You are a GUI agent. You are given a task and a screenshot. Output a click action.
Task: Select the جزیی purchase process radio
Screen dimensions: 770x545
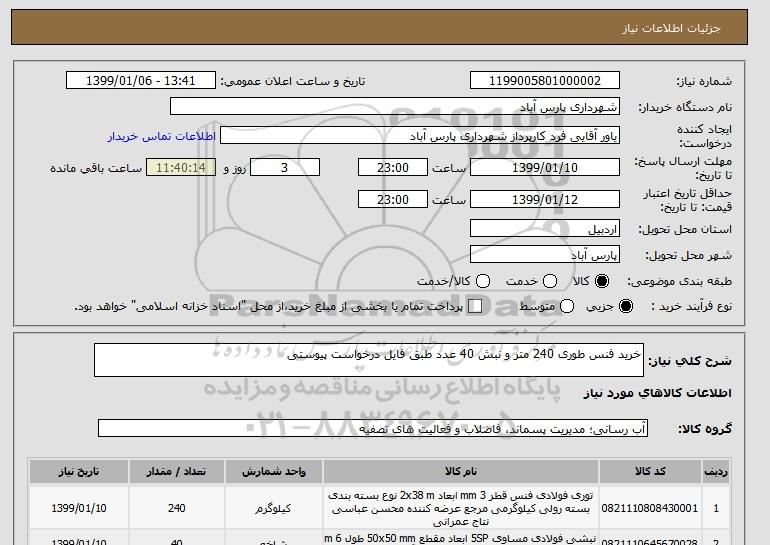pos(626,306)
